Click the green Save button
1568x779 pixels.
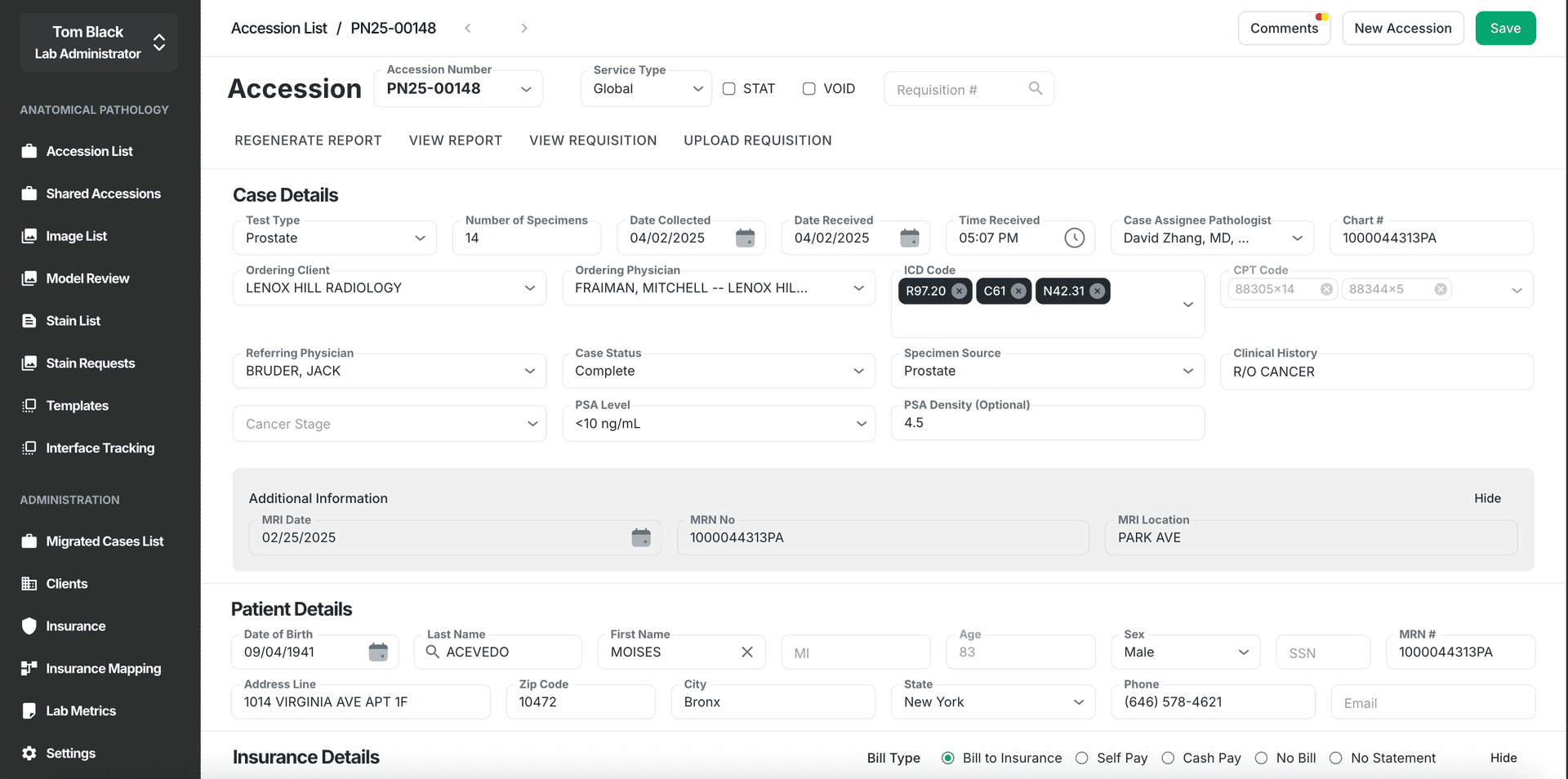(x=1504, y=29)
